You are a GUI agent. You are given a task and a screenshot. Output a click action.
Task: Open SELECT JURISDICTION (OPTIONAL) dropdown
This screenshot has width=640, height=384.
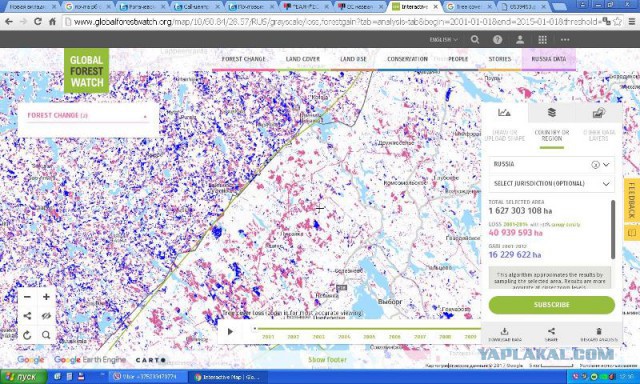coord(551,184)
